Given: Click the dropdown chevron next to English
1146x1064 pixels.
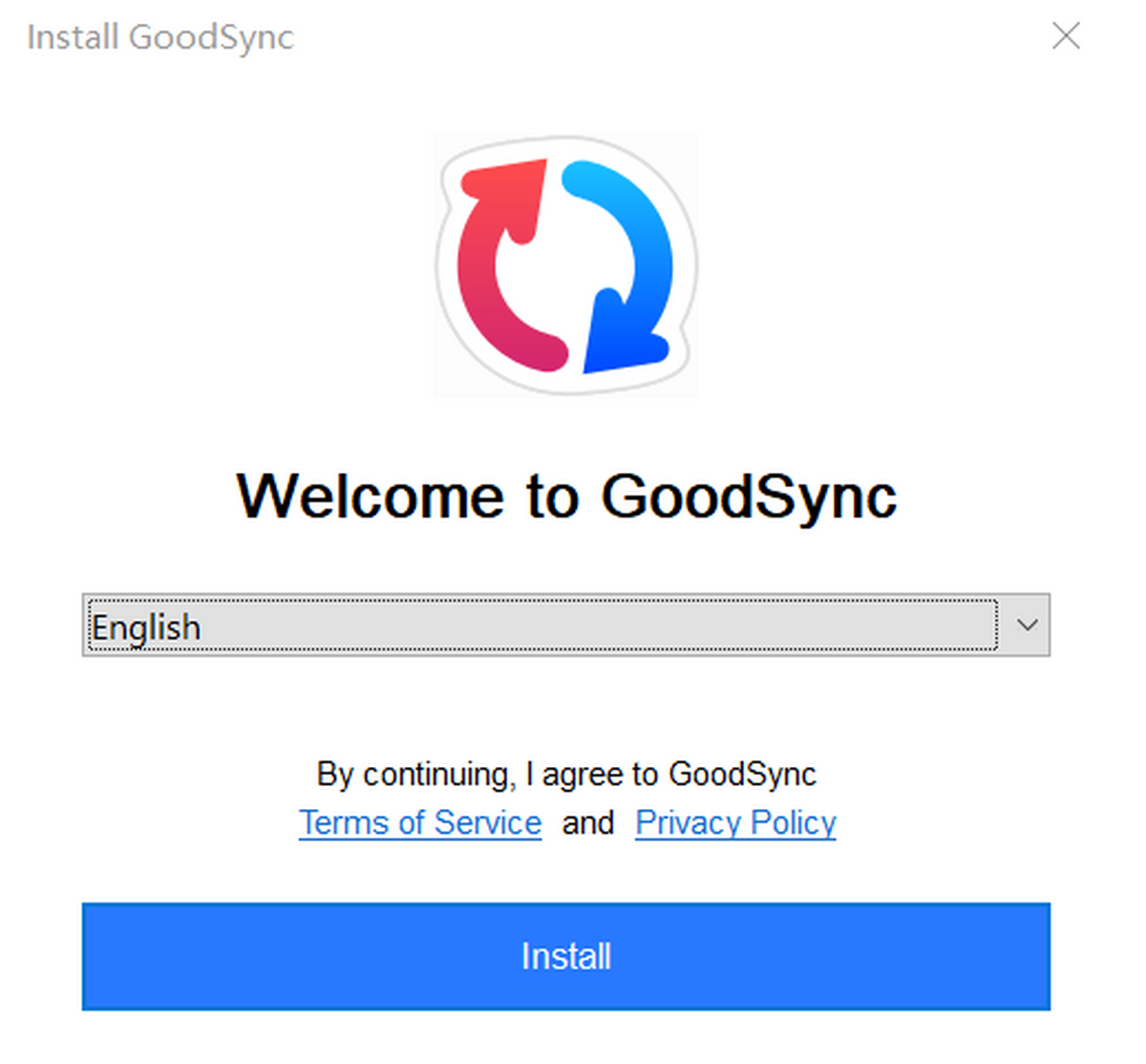Looking at the screenshot, I should tap(1028, 626).
